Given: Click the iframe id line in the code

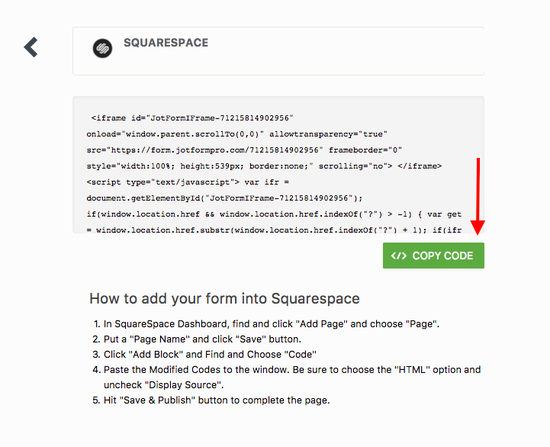Looking at the screenshot, I should tap(192, 118).
